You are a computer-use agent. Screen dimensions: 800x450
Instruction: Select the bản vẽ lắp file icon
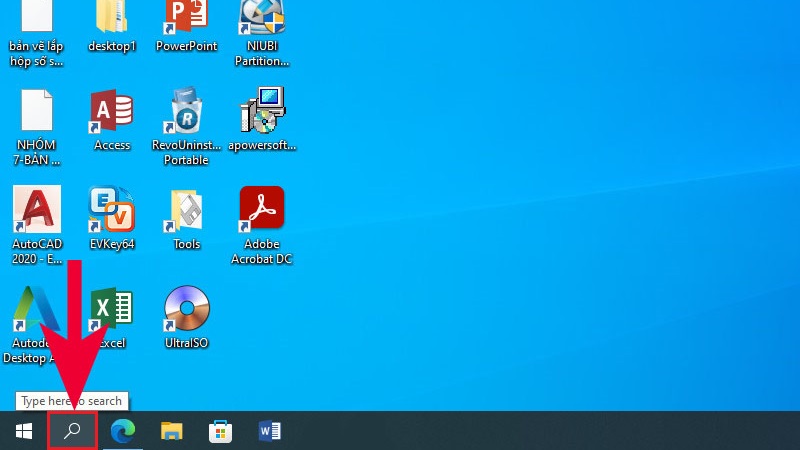coord(37,15)
